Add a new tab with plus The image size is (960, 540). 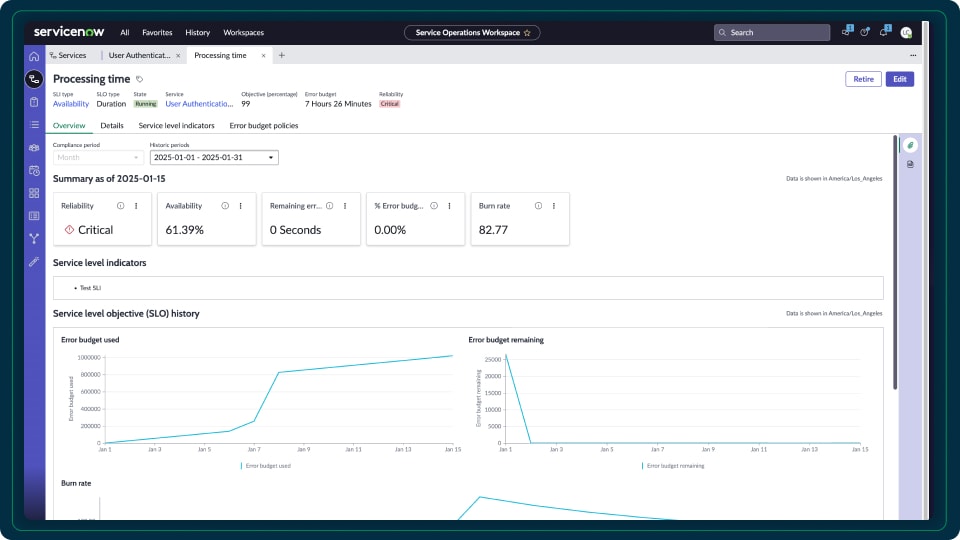click(x=282, y=55)
